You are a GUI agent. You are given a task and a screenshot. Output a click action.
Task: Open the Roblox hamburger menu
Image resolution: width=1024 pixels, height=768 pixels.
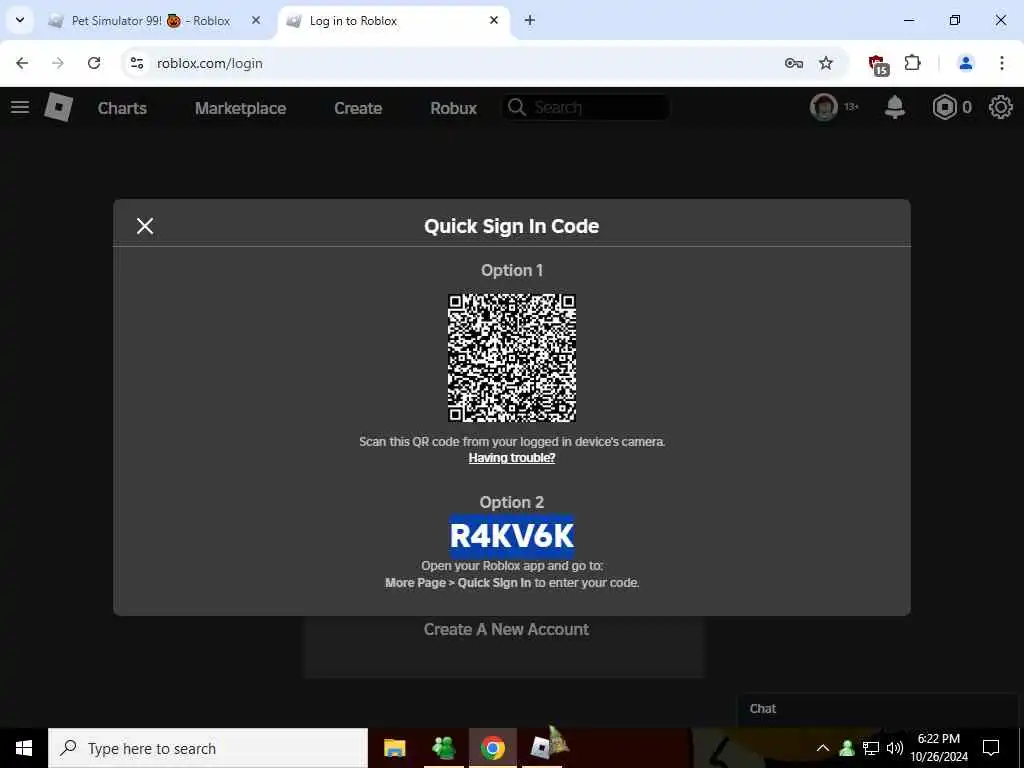click(x=20, y=107)
